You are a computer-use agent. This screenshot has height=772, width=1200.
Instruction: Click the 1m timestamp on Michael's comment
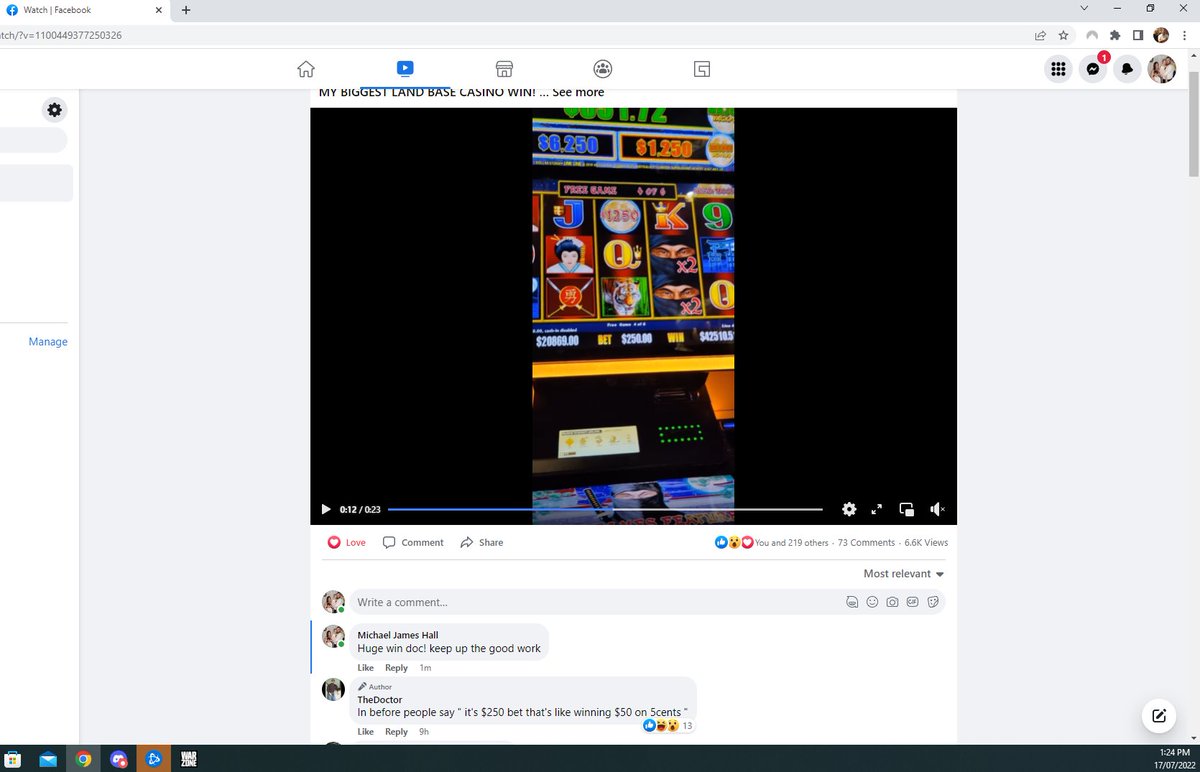tap(425, 668)
